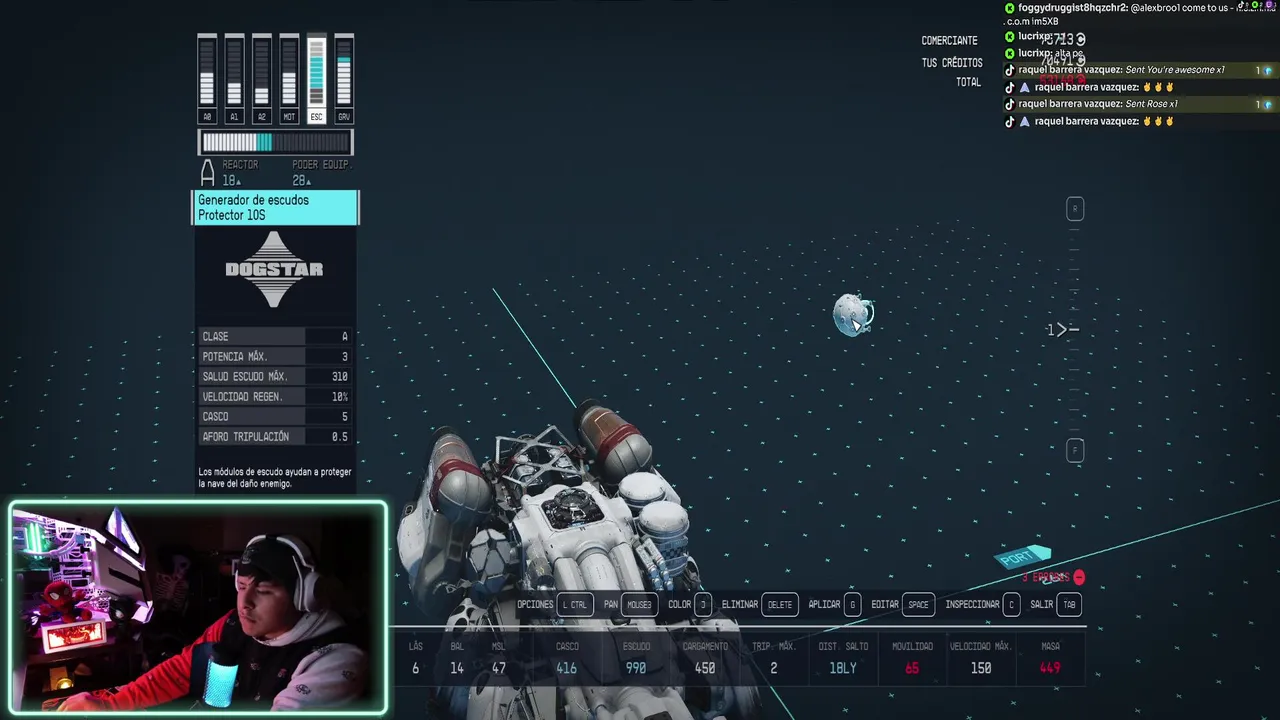Image resolution: width=1280 pixels, height=720 pixels.
Task: Click the PORT direction marker
Action: 1022,557
